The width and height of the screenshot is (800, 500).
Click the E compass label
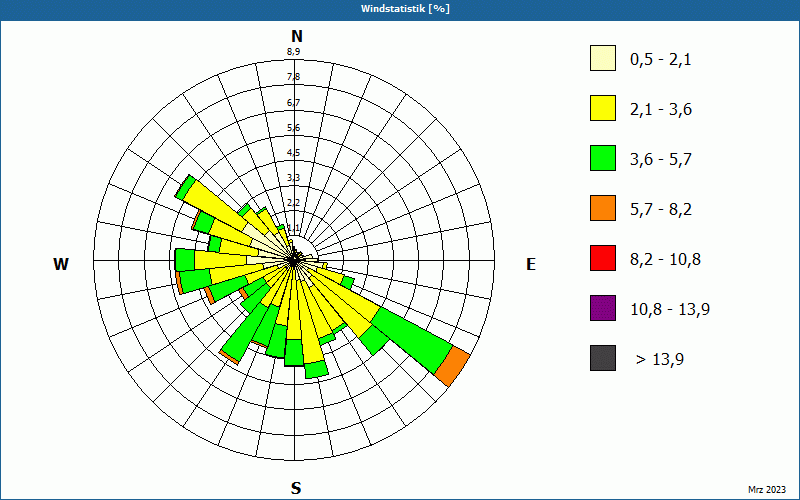pyautogui.click(x=531, y=264)
